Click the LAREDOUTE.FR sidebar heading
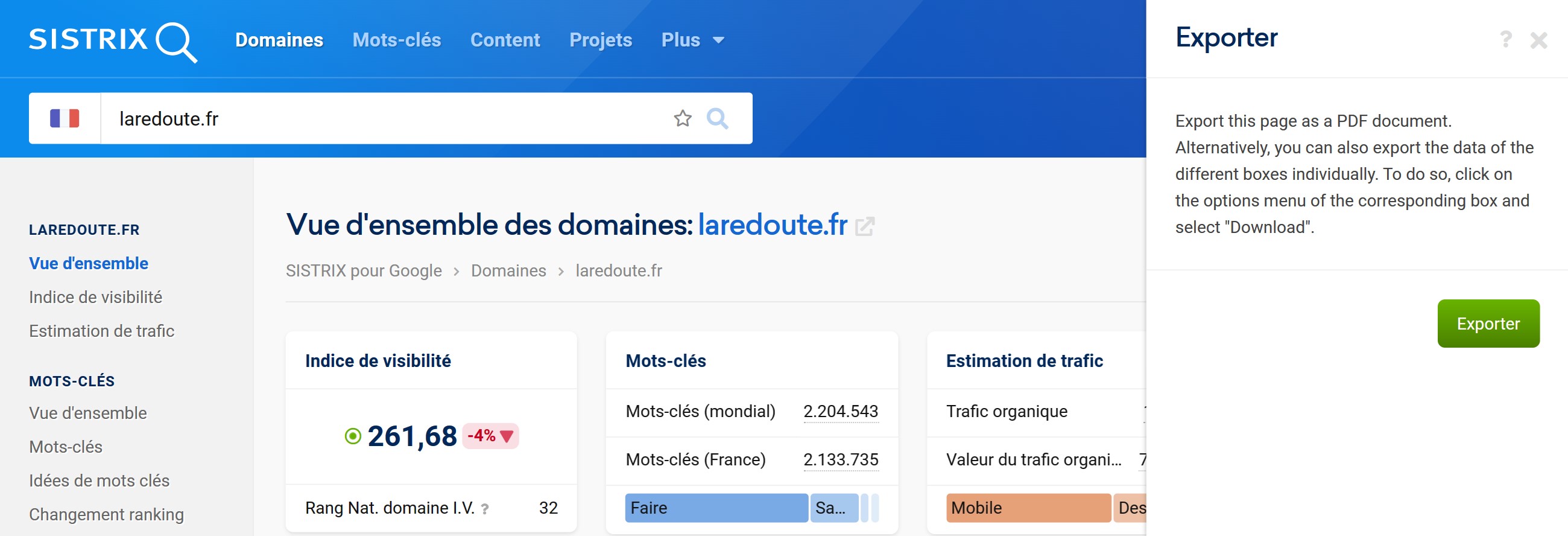1568x536 pixels. click(84, 229)
